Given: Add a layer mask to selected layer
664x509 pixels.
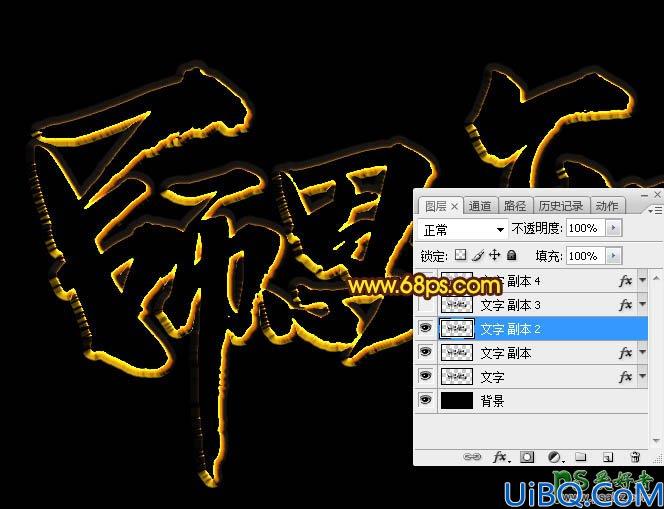Looking at the screenshot, I should [x=527, y=457].
